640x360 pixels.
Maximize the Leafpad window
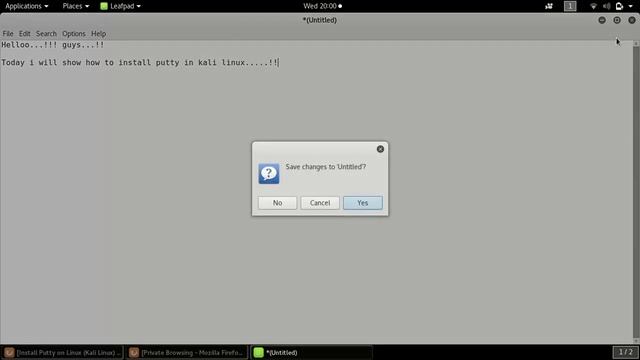coord(617,20)
